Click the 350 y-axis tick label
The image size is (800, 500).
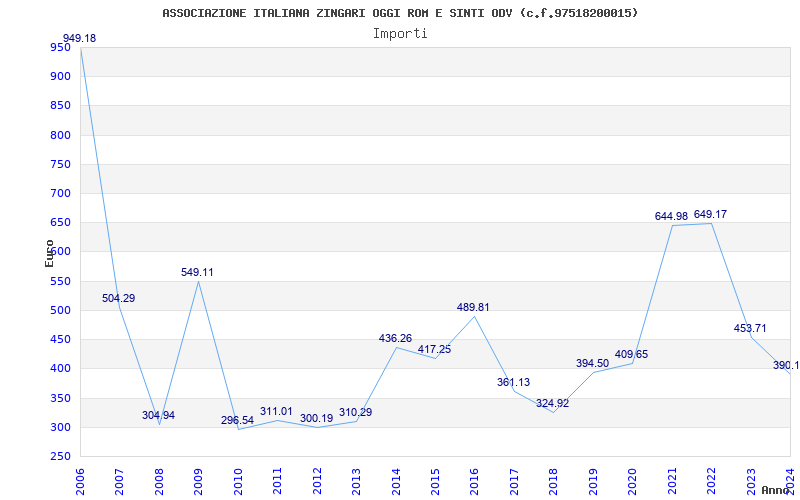[60, 398]
